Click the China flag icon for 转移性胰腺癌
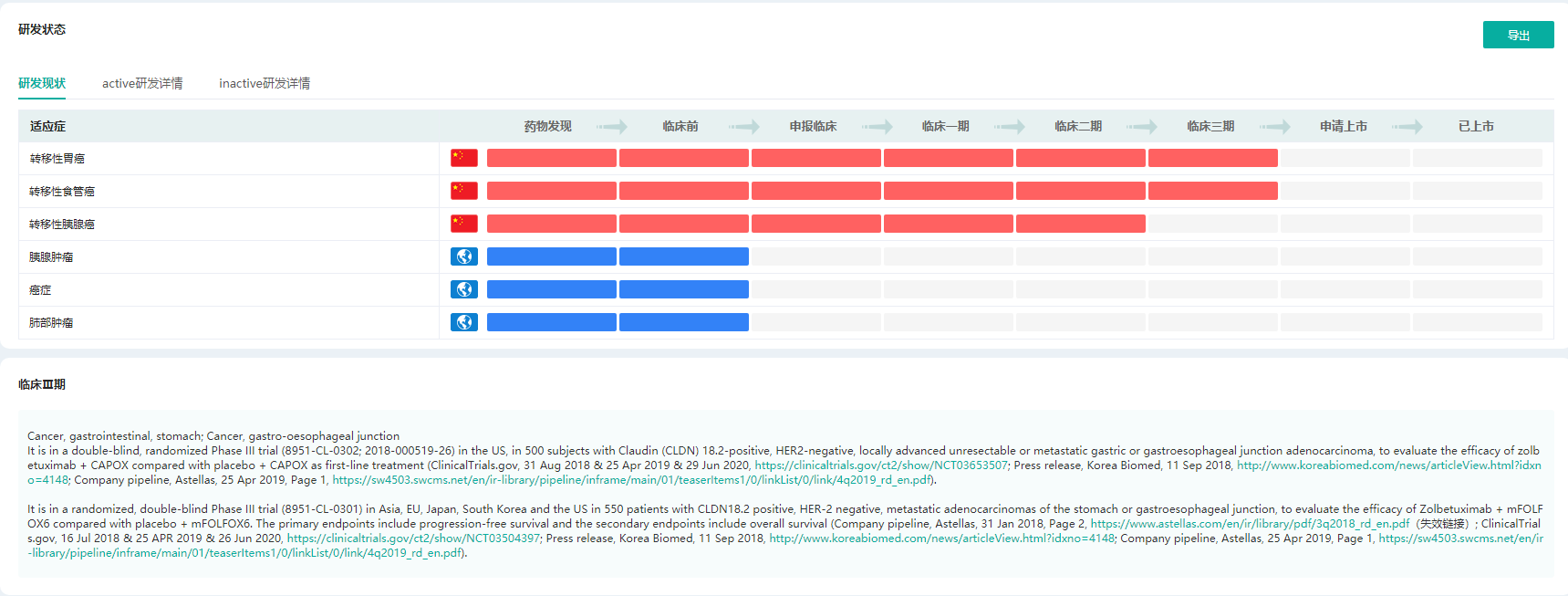The height and width of the screenshot is (596, 1568). coord(463,224)
